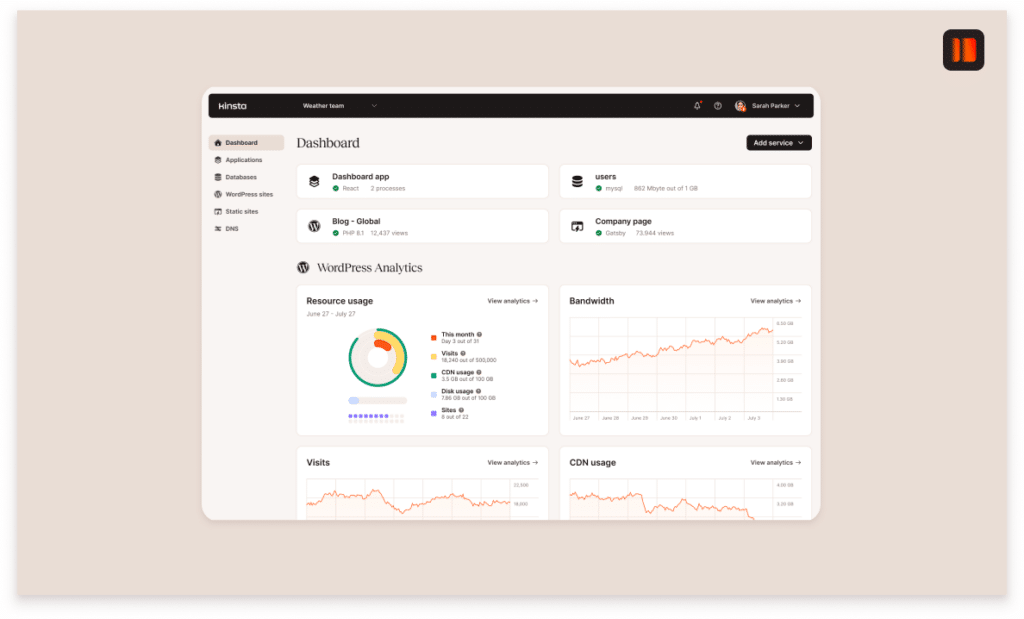This screenshot has width=1024, height=619.
Task: Click Sarah Parker's avatar picture
Action: (740, 105)
